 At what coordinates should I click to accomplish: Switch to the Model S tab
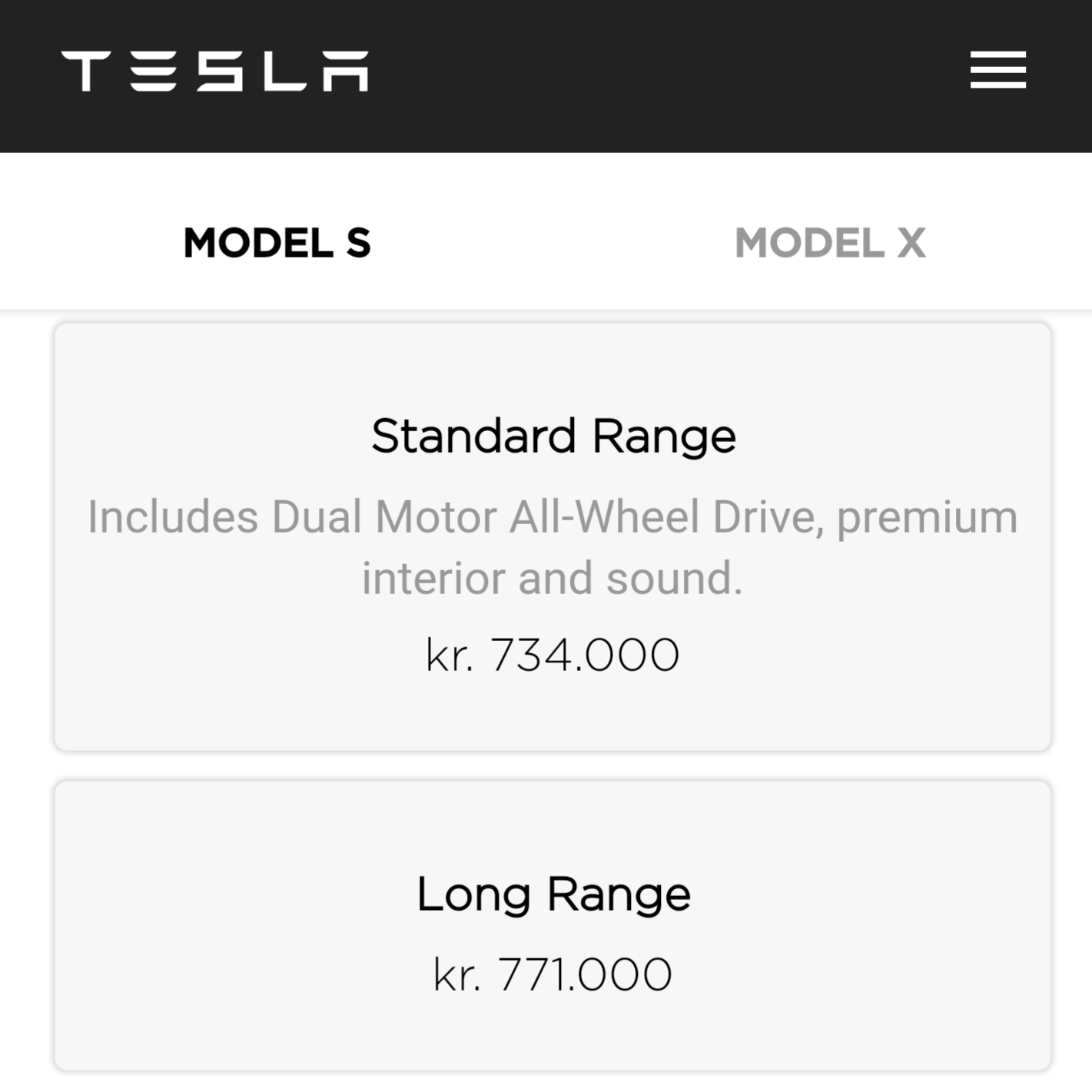click(277, 243)
